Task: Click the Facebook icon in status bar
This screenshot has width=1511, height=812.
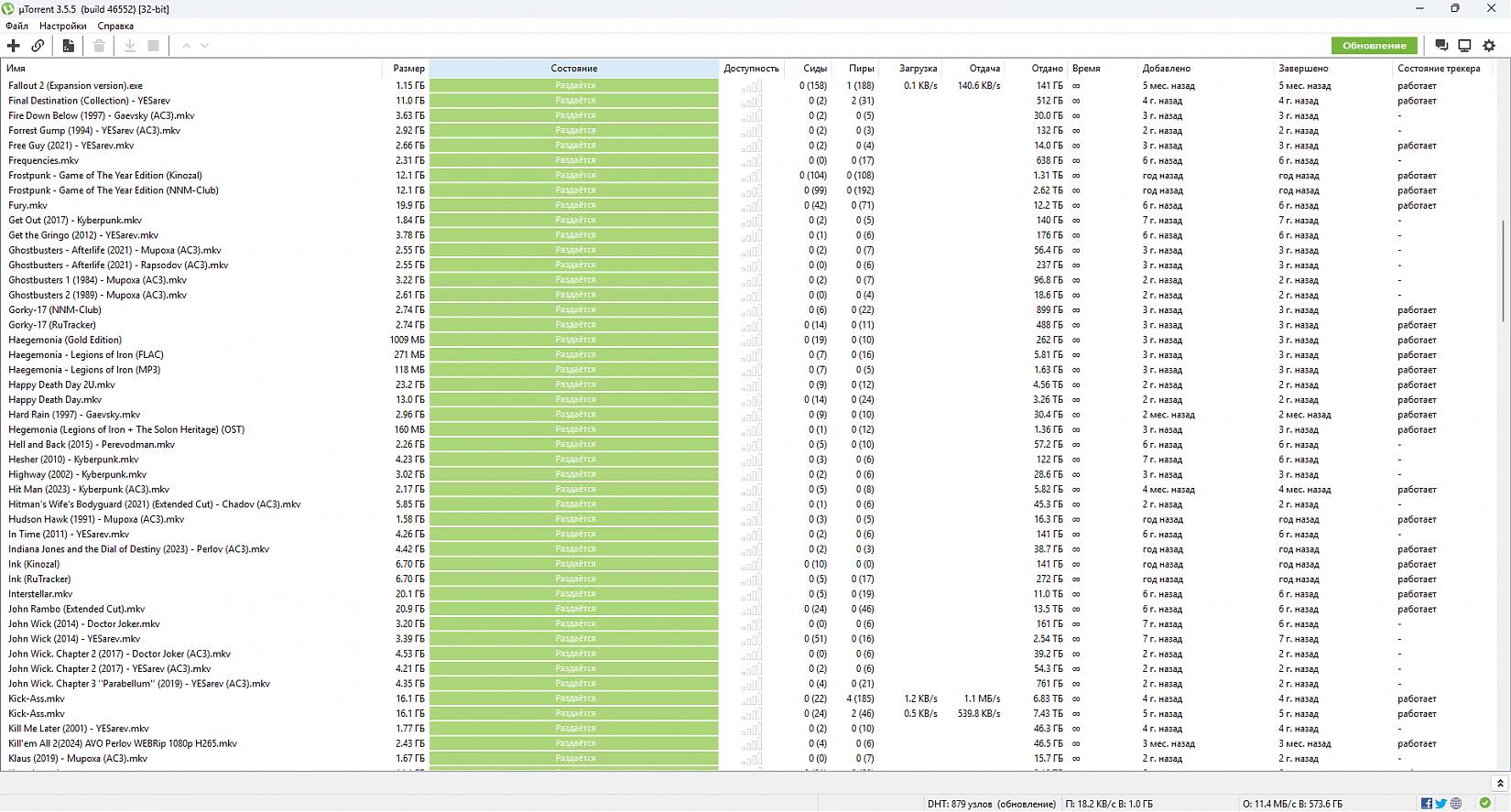Action: point(1427,804)
